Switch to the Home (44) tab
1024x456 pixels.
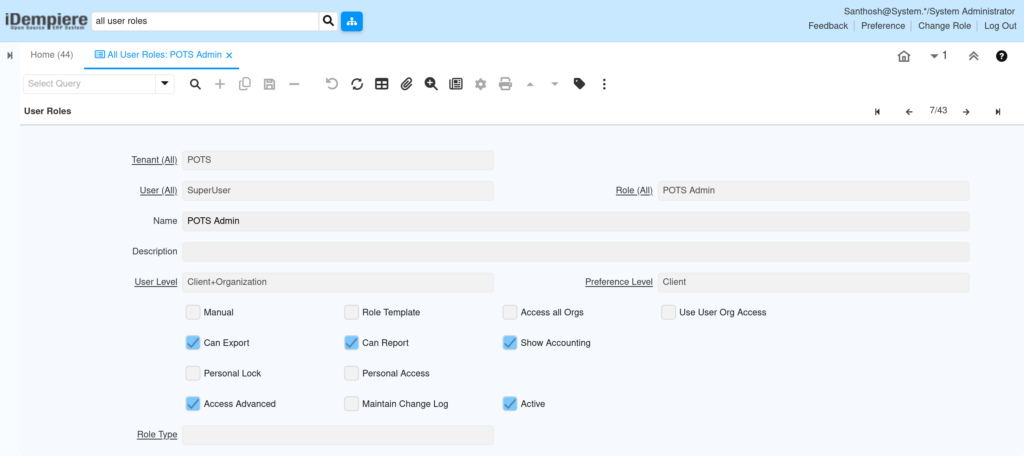click(52, 55)
